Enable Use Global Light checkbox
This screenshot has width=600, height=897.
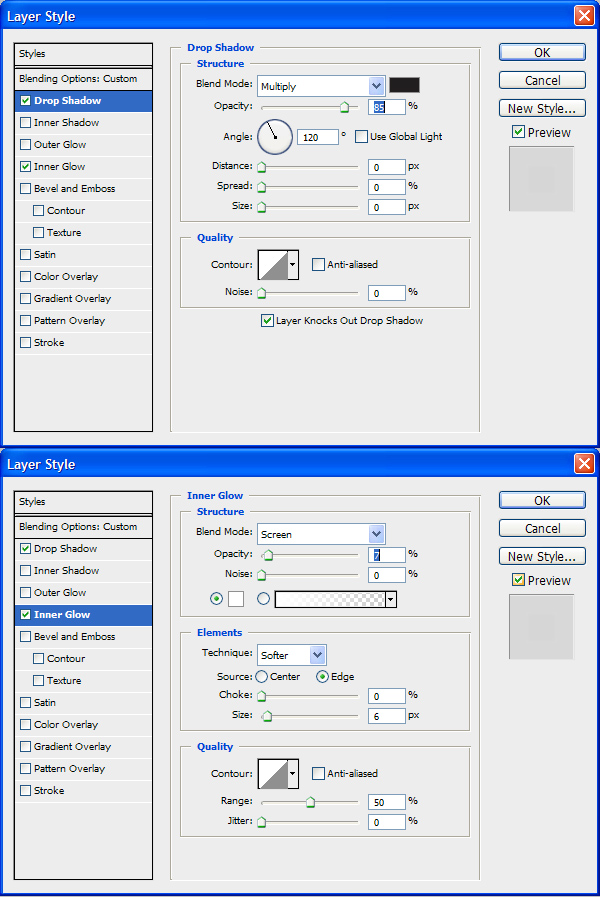point(361,137)
